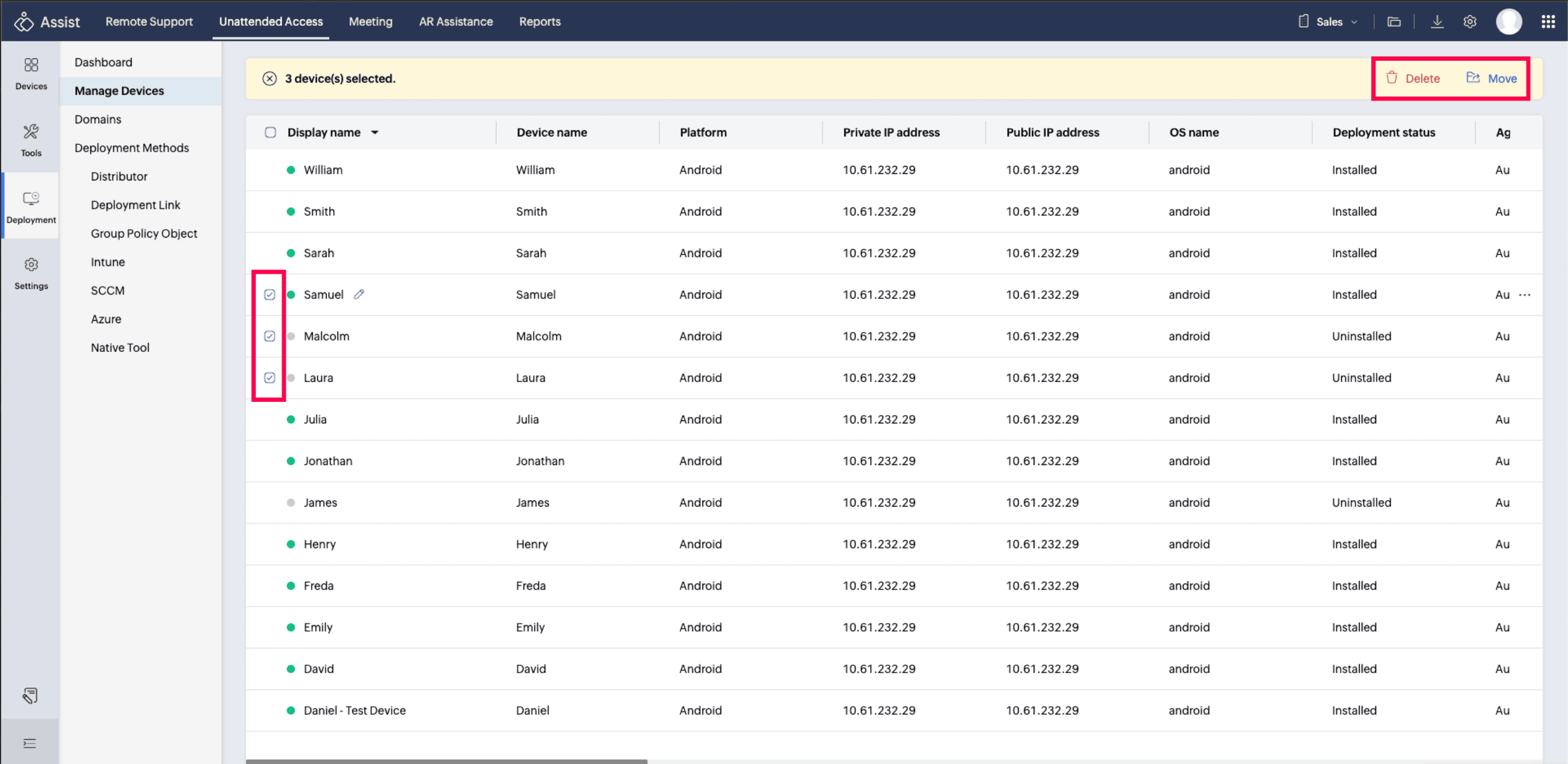Collapse the sidebar with bottom menu icon
The width and height of the screenshot is (1568, 764).
29,743
